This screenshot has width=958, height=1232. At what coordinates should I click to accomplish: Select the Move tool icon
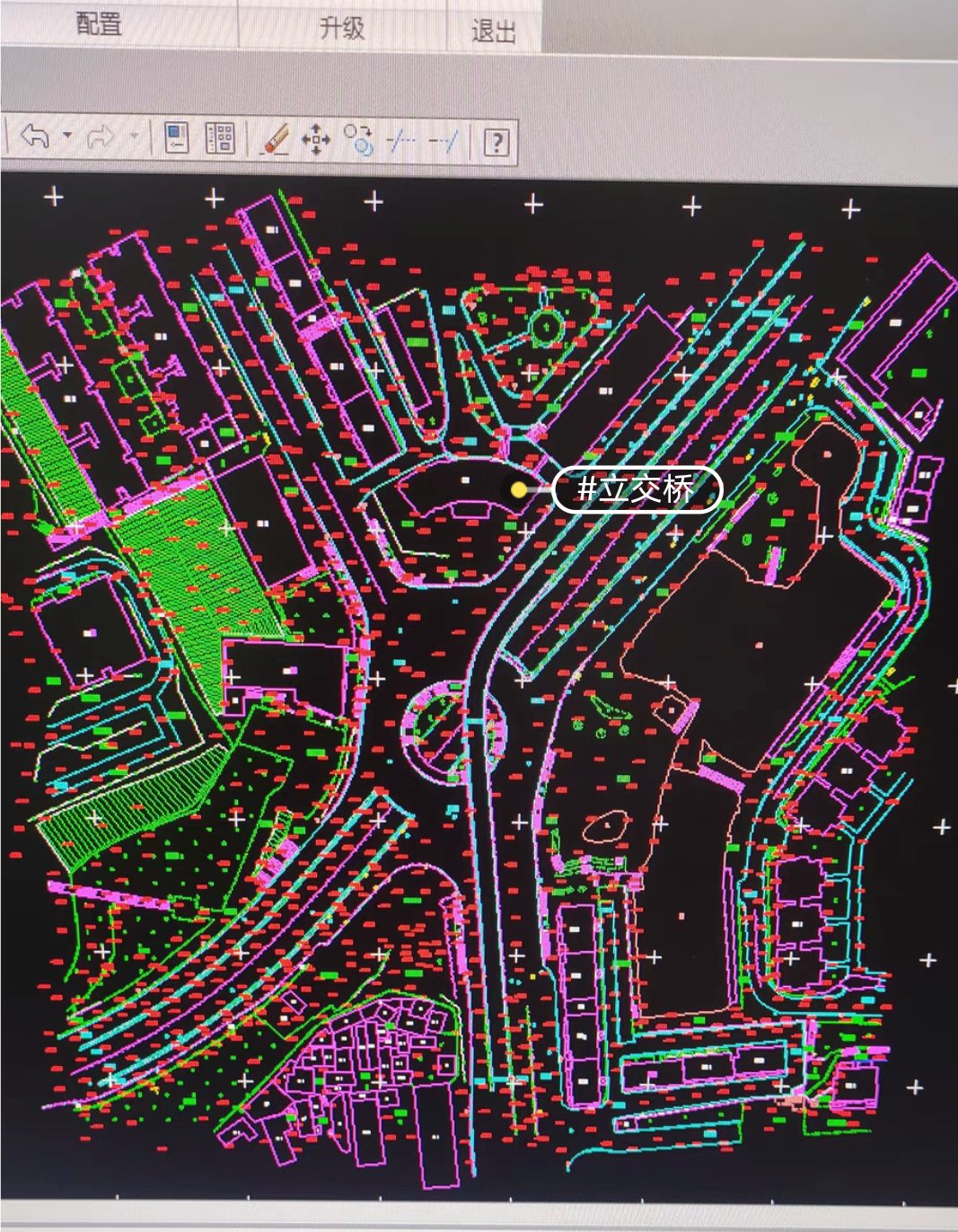[x=316, y=140]
